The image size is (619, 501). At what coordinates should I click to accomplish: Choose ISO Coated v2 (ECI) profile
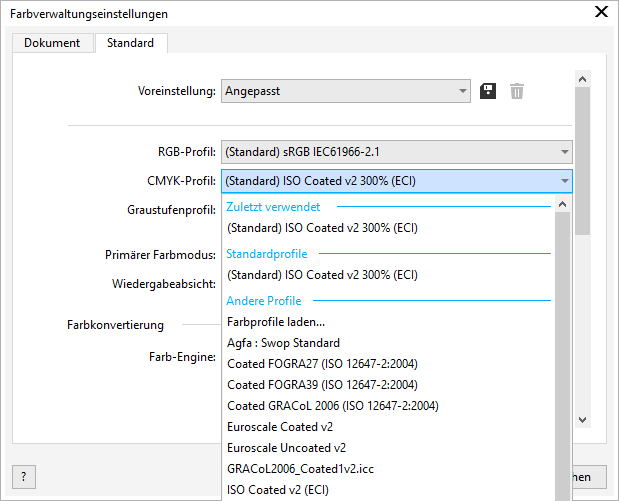coord(278,489)
